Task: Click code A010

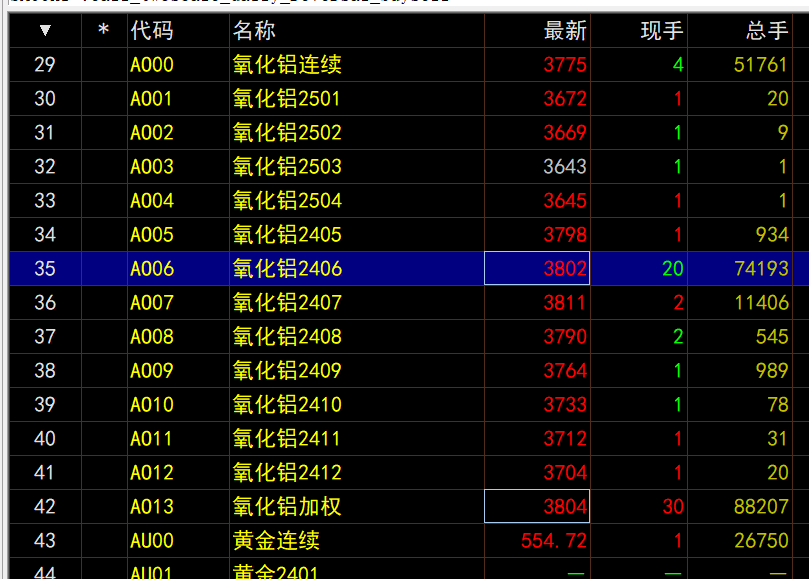Action: click(x=152, y=405)
